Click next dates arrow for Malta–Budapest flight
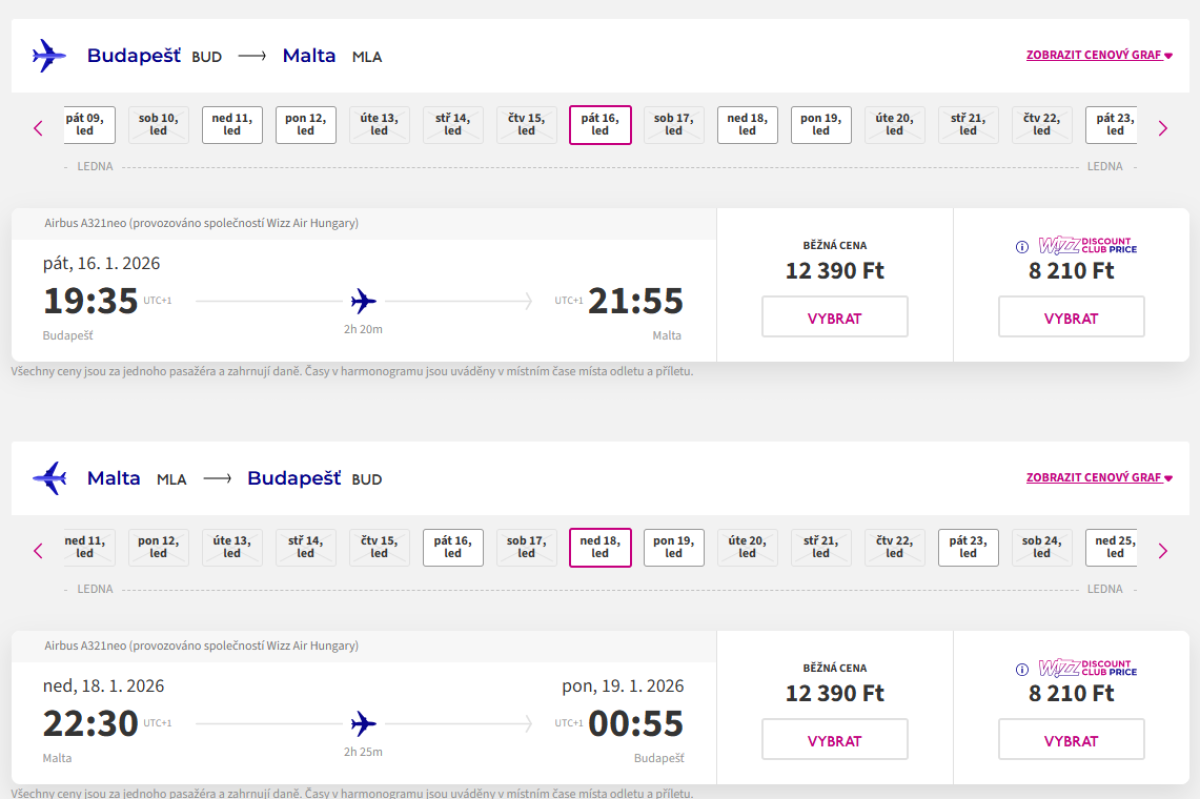 [x=1162, y=550]
